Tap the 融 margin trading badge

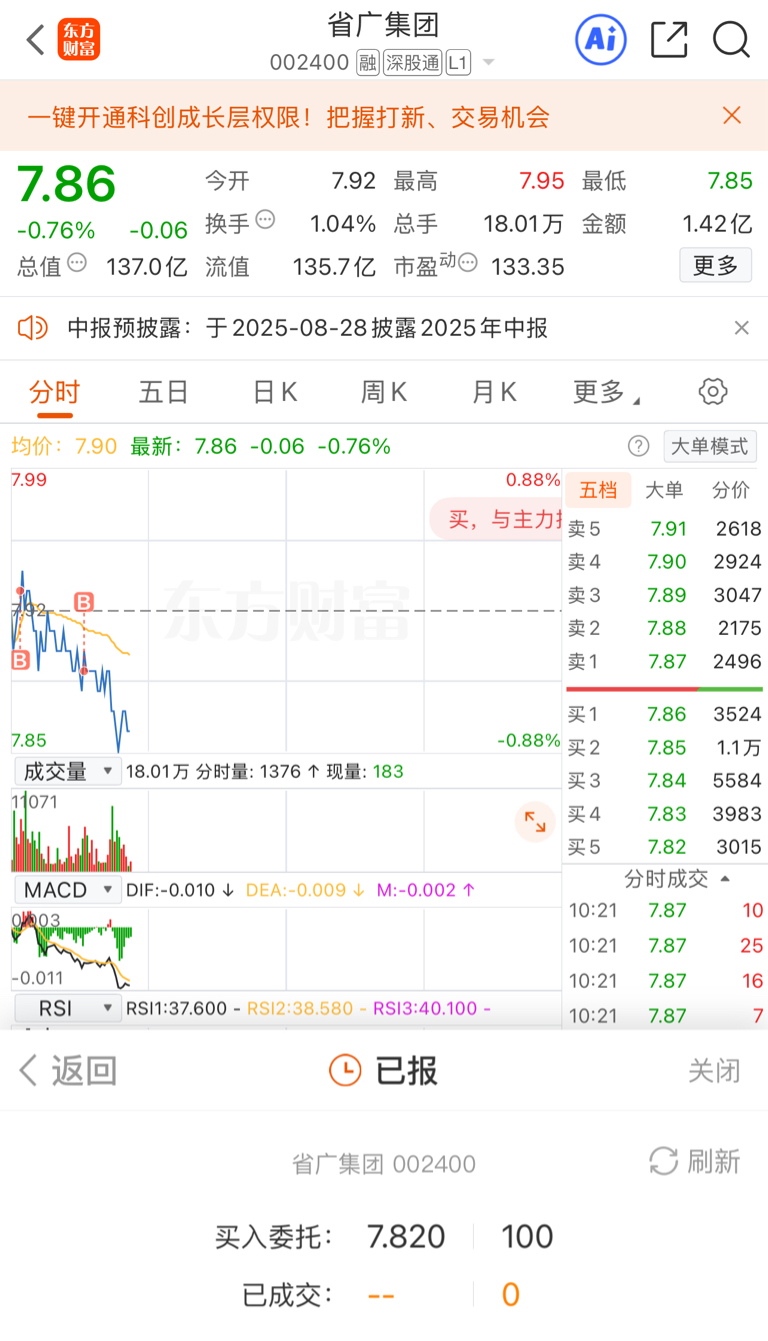pos(368,64)
